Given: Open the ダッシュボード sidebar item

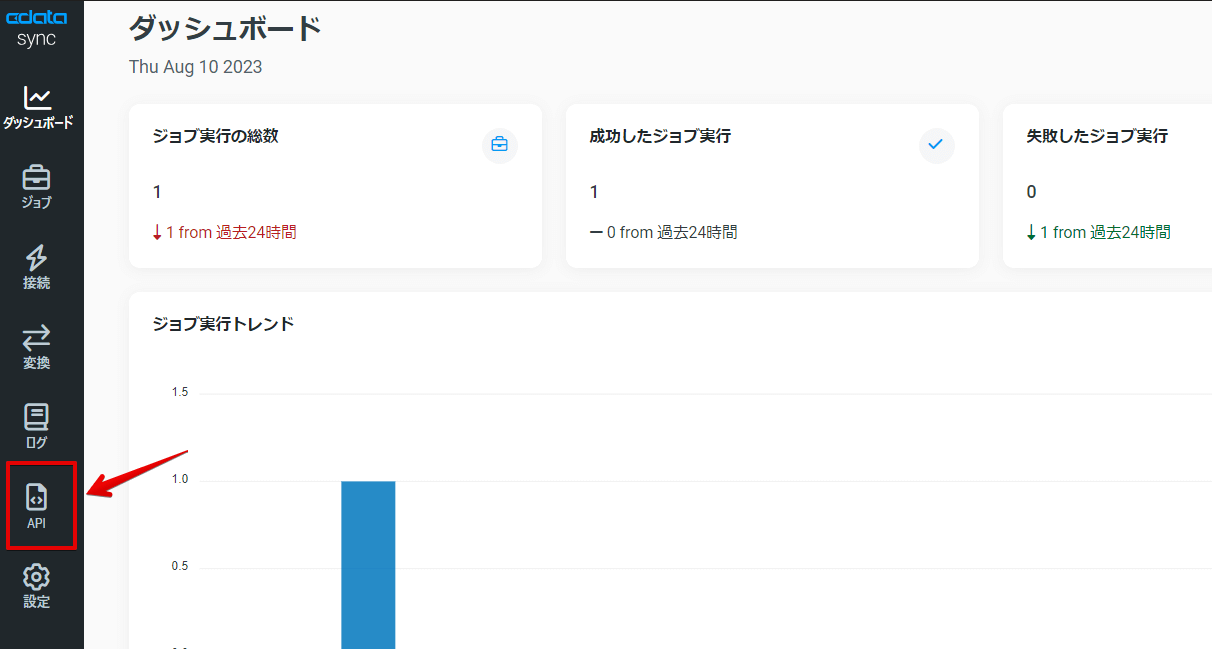Looking at the screenshot, I should point(37,109).
